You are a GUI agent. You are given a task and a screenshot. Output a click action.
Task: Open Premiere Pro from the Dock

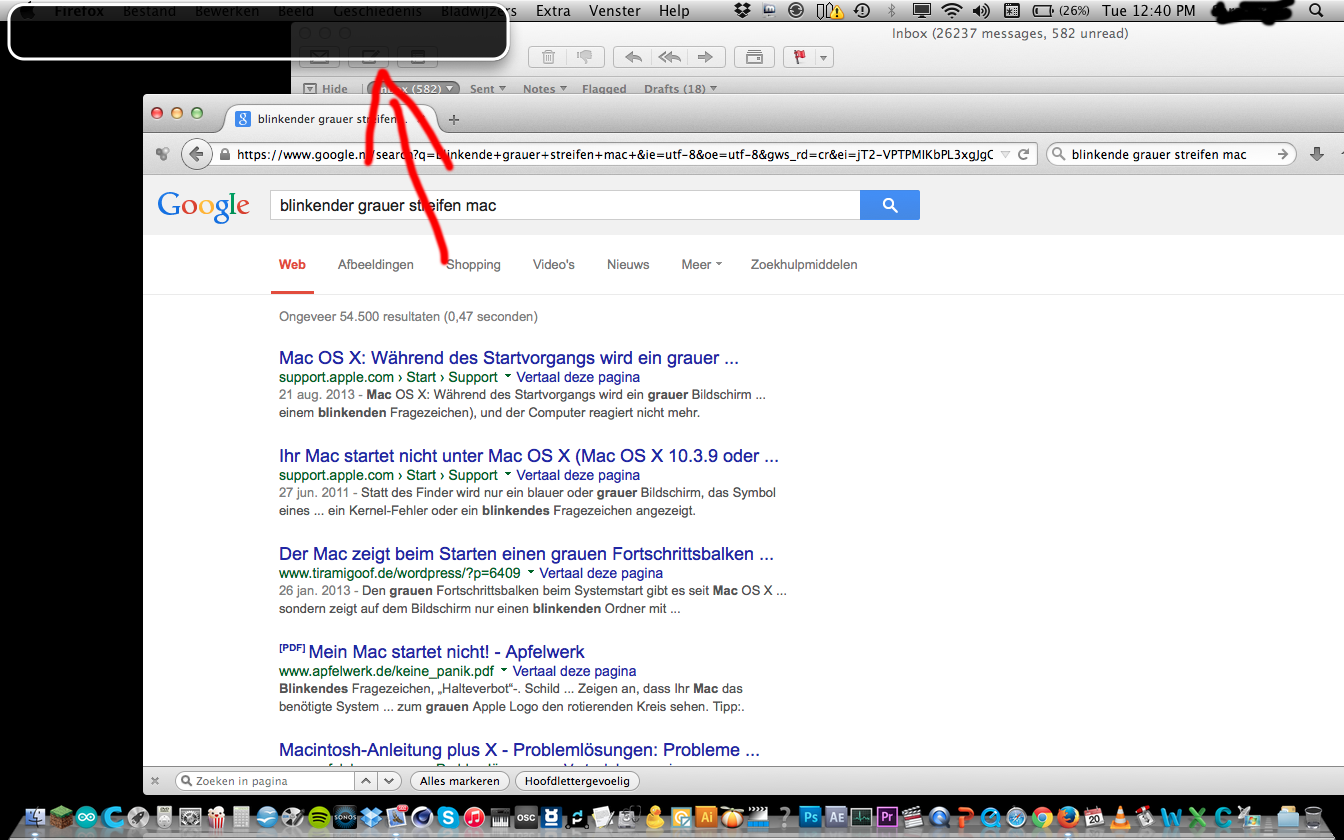[x=887, y=817]
